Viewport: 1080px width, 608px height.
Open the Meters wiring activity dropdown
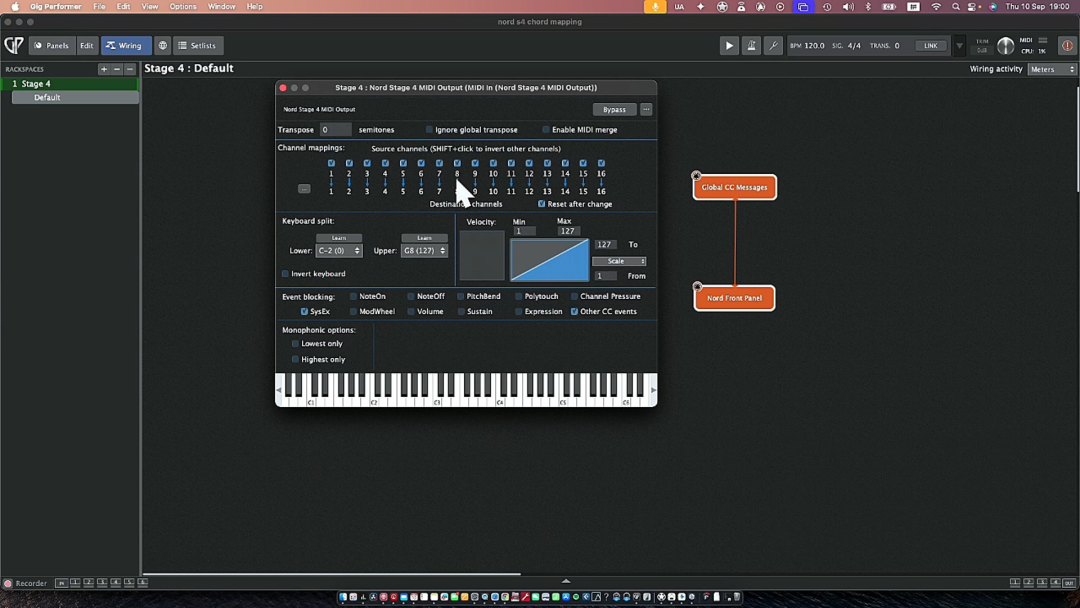(x=1052, y=69)
